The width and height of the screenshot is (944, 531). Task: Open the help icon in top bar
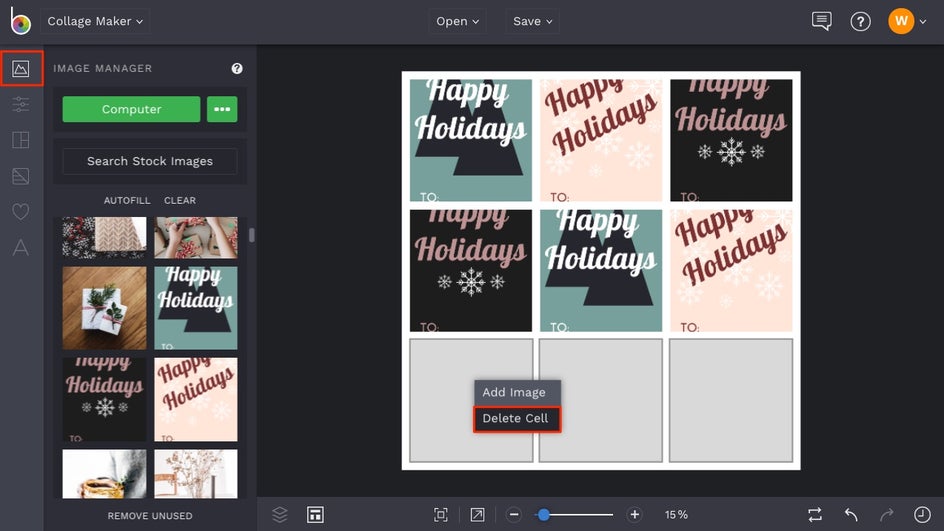tap(860, 22)
